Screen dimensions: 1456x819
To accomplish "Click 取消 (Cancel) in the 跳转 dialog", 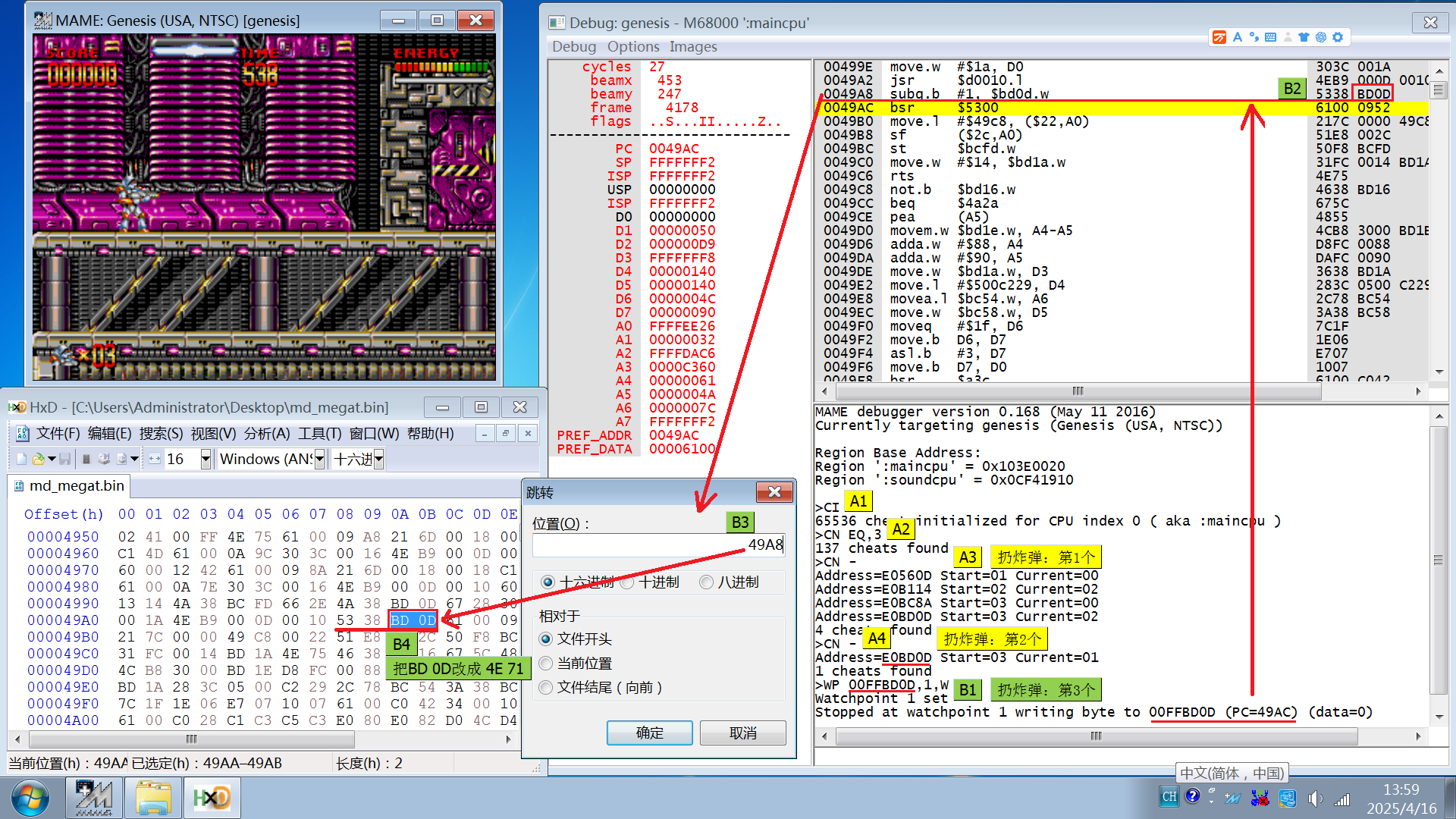I will (743, 733).
